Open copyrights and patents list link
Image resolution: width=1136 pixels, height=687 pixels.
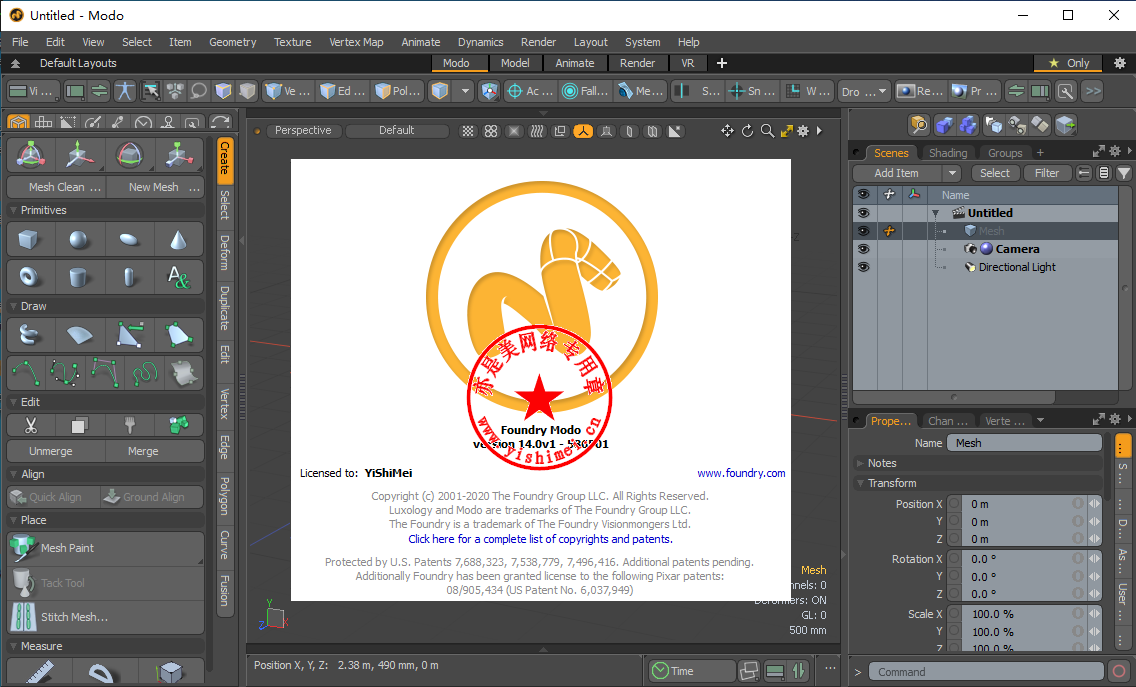(x=540, y=539)
